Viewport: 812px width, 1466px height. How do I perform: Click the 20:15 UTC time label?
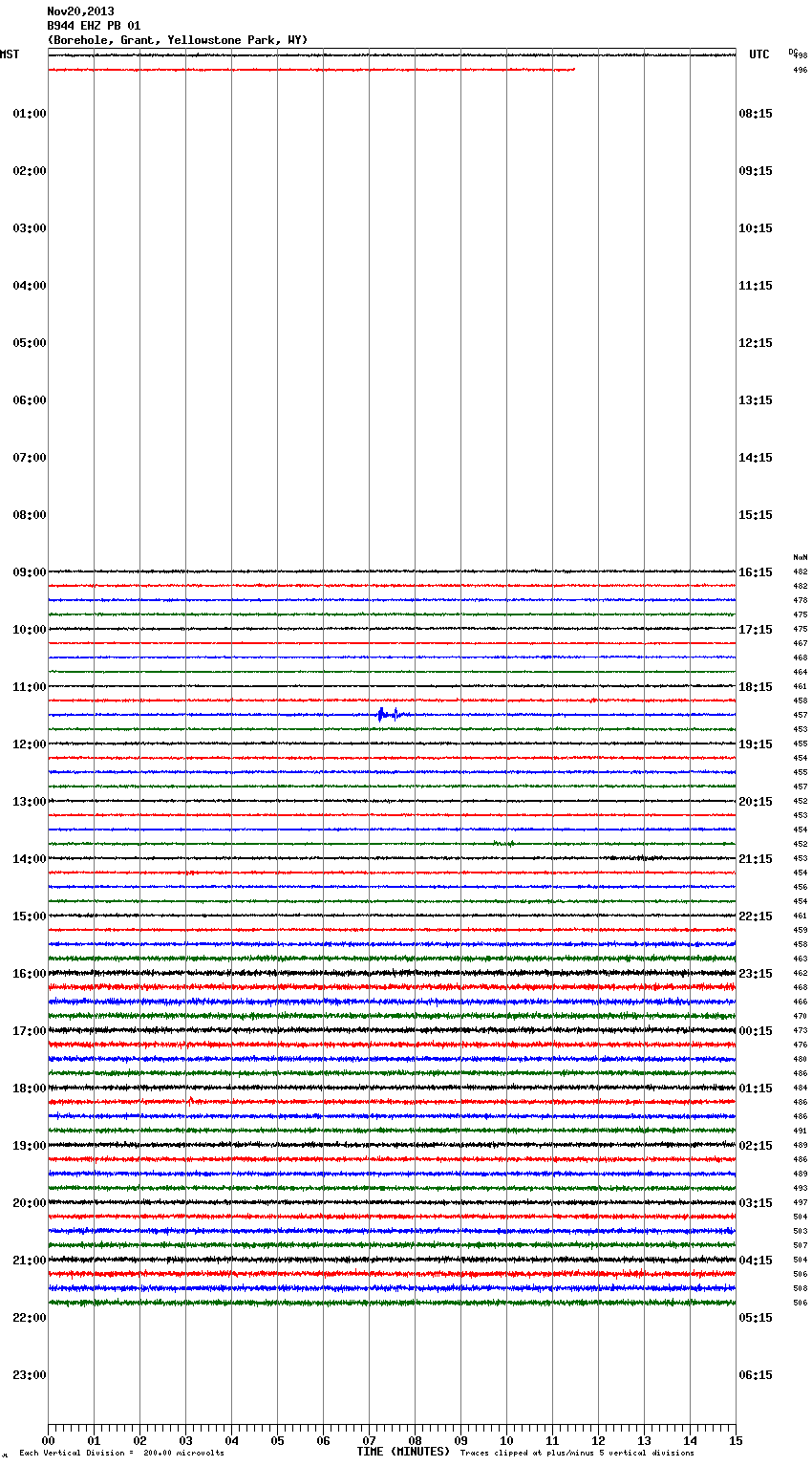point(756,802)
